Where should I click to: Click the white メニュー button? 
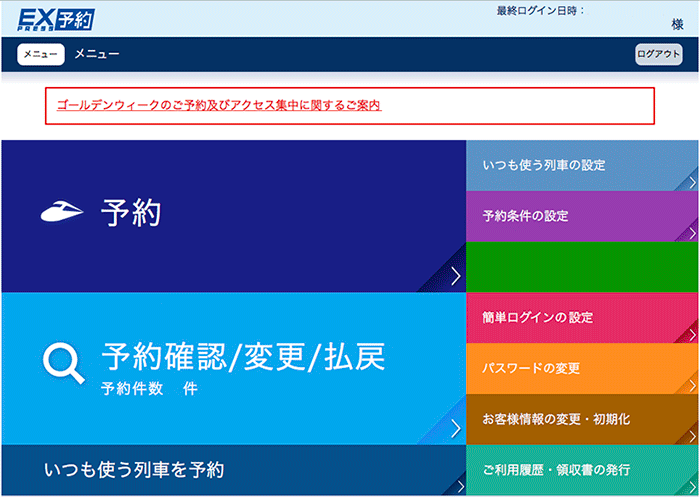click(41, 54)
